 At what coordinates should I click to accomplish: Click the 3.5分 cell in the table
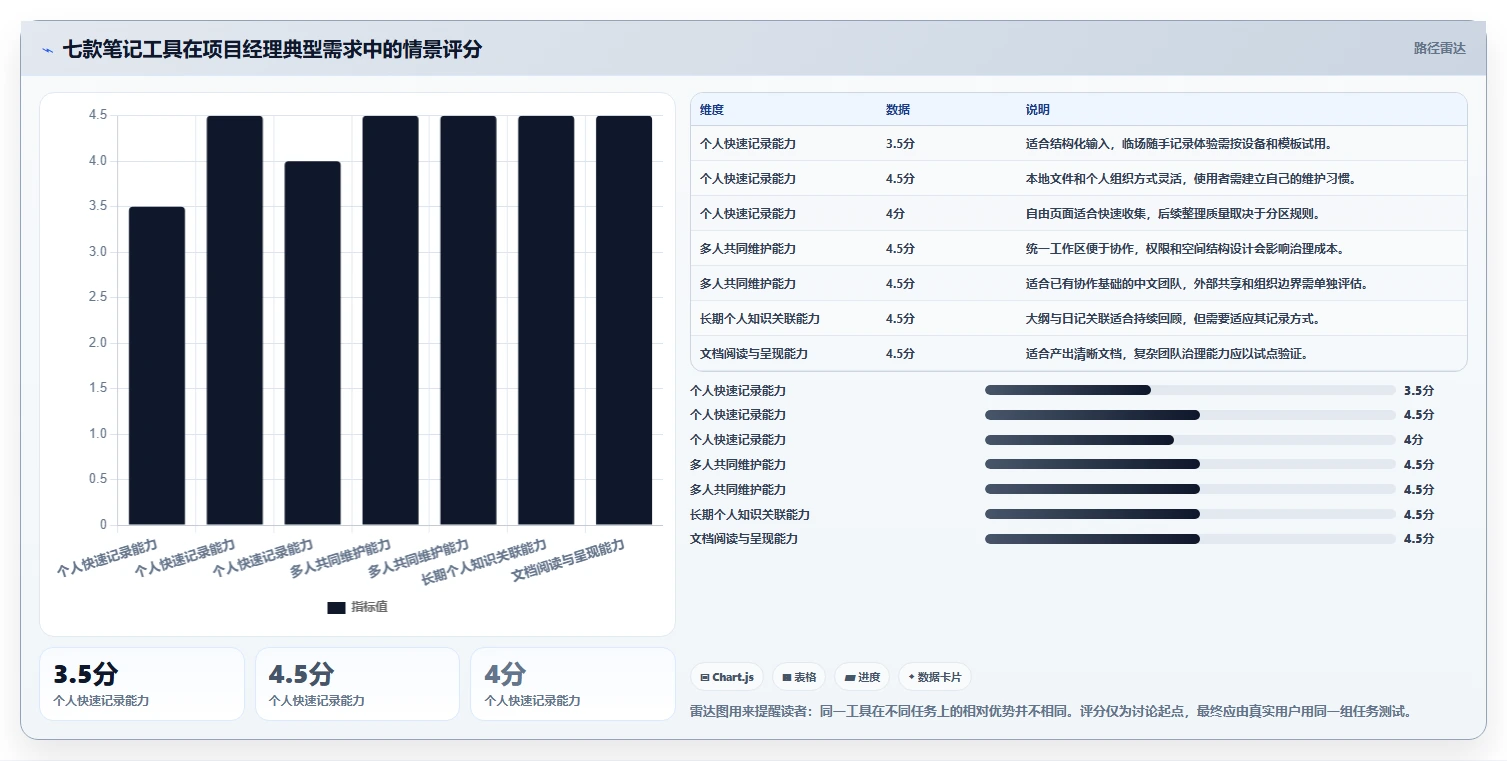900,144
